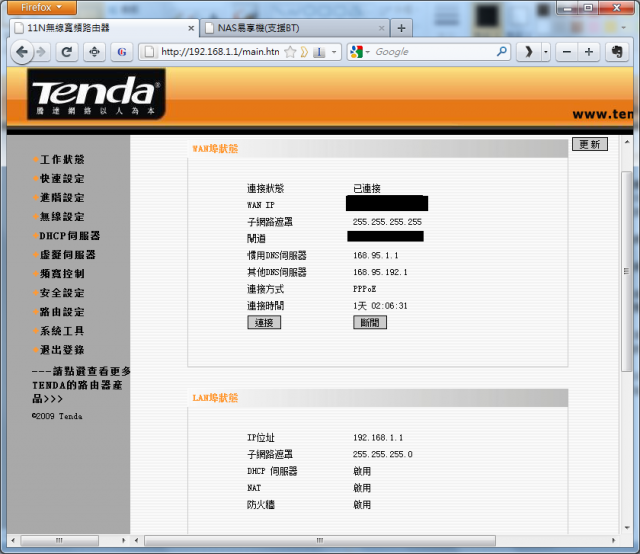Bookmark the page with the star icon
This screenshot has height=554, width=640.
pyautogui.click(x=290, y=52)
